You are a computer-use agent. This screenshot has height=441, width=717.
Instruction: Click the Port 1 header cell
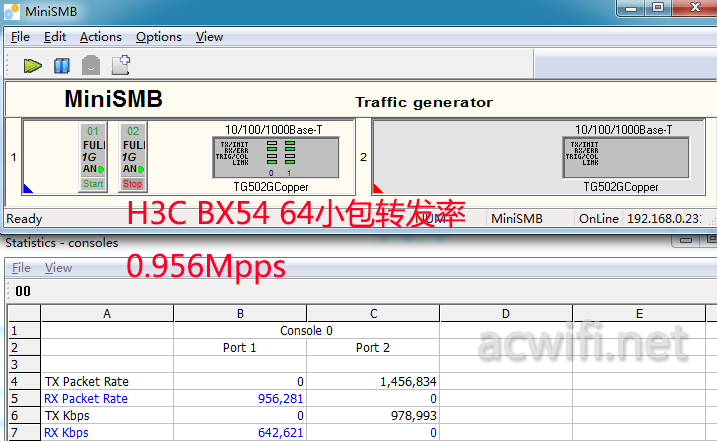click(x=240, y=348)
